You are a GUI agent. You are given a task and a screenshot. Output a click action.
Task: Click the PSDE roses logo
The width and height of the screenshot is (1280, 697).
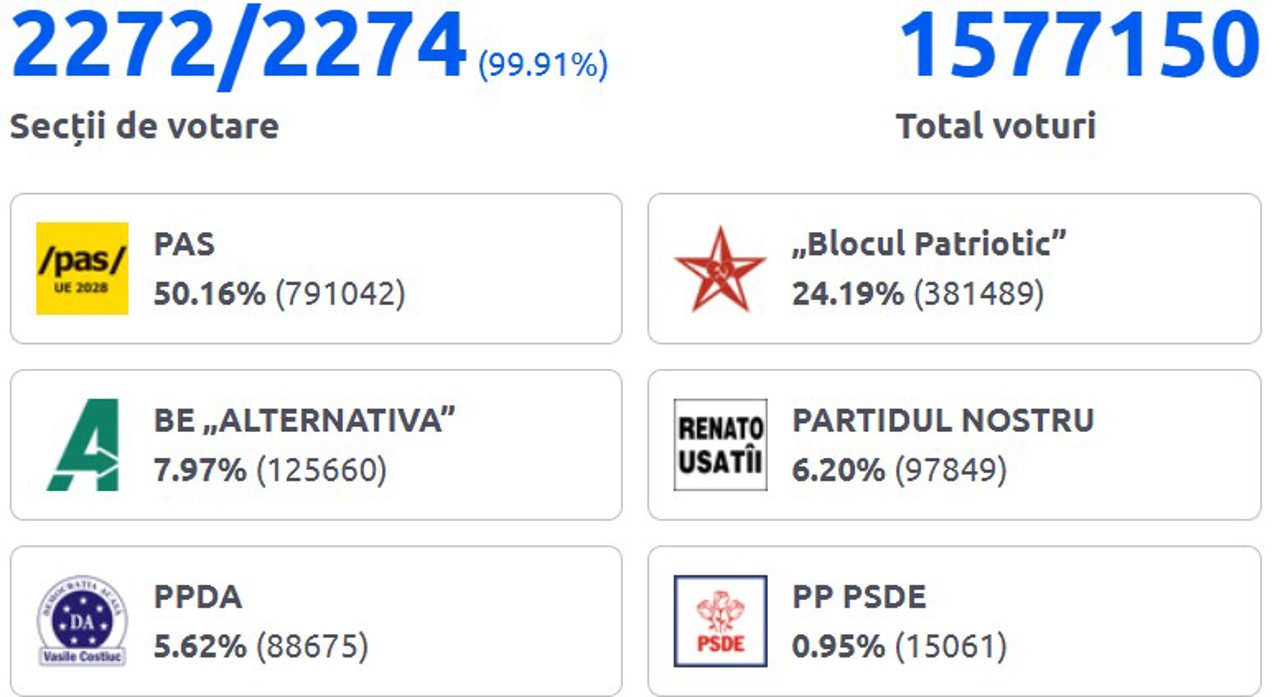(720, 621)
